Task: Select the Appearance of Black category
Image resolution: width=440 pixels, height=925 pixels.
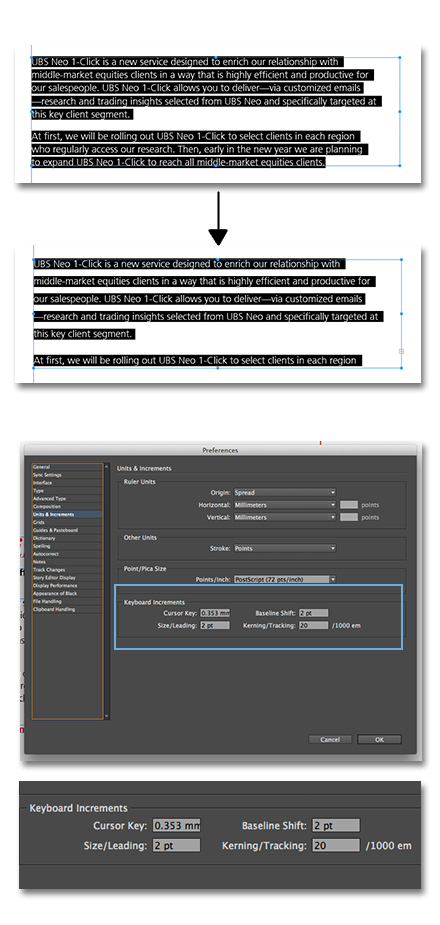Action: (67, 593)
